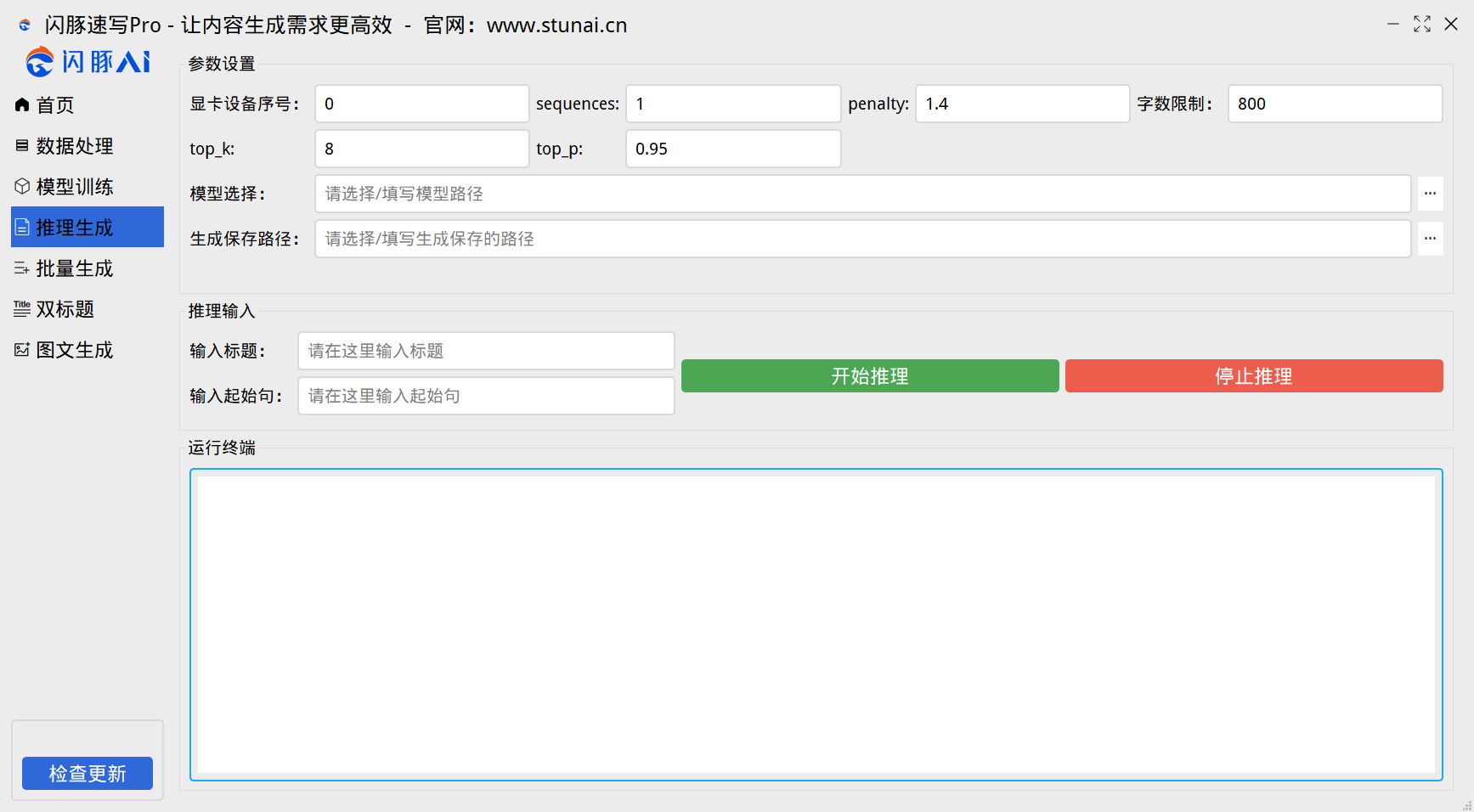The height and width of the screenshot is (812, 1474).
Task: Click the home icon beside 首页
Action: pyautogui.click(x=22, y=104)
